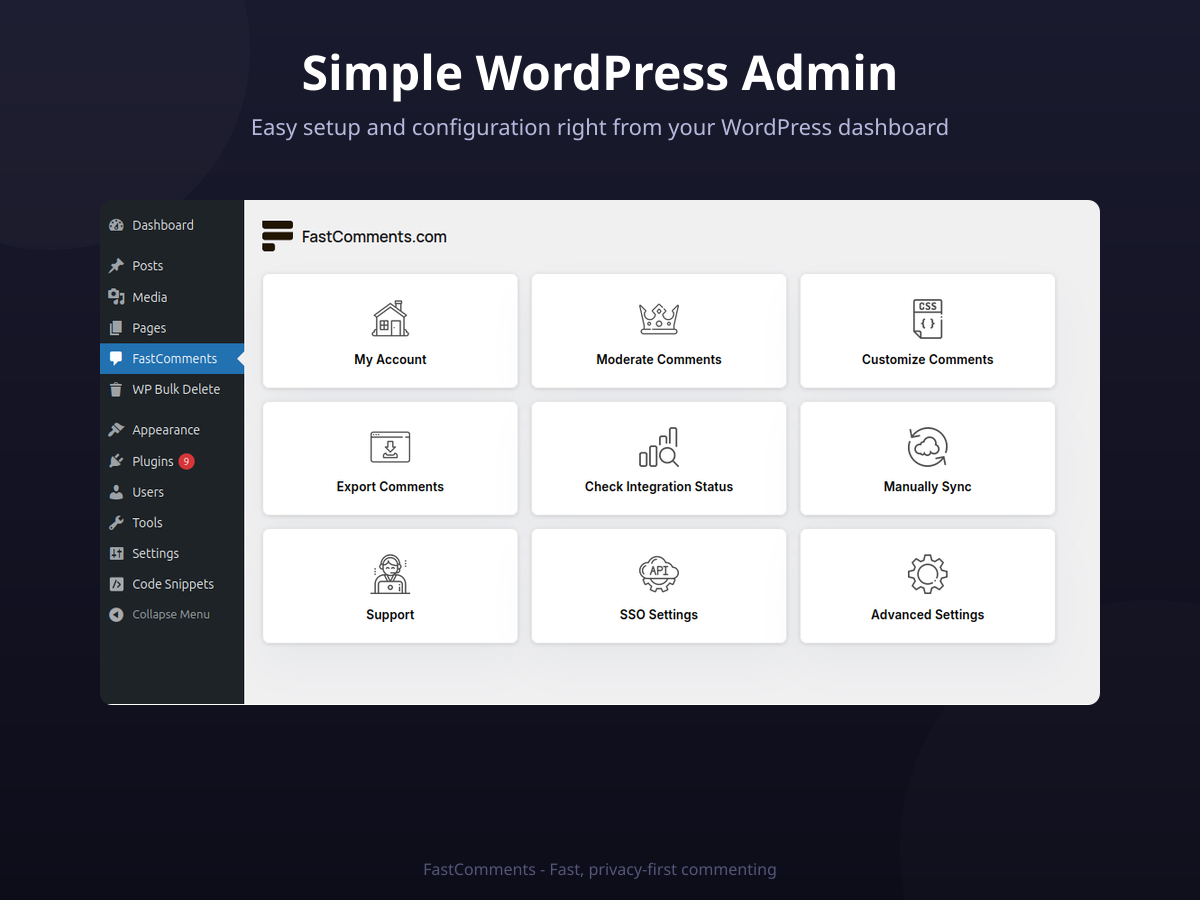Viewport: 1200px width, 900px height.
Task: Click the Dashboard gauge icon in sidebar
Action: coord(116,225)
